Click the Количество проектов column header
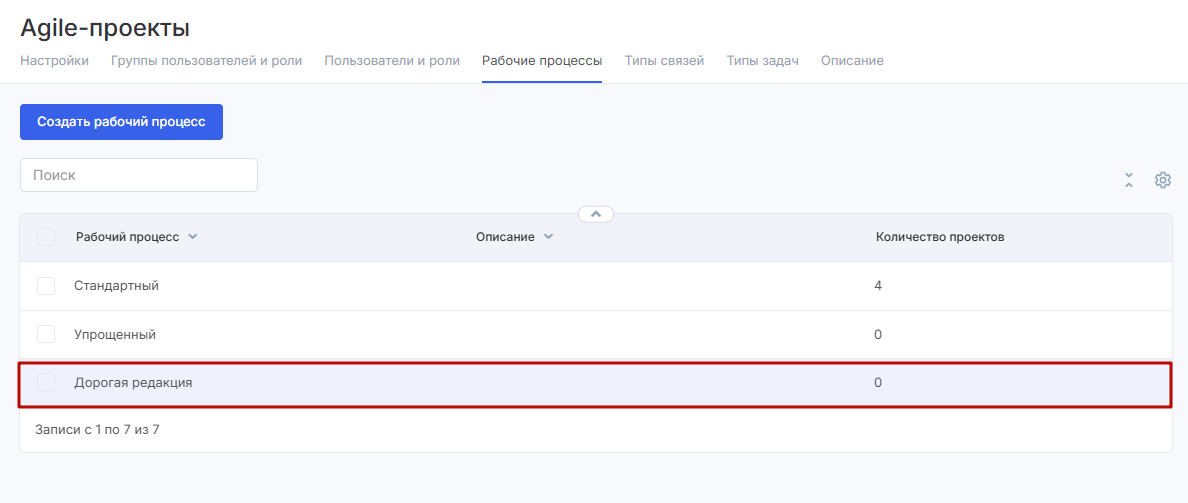The image size is (1188, 503). (940, 237)
